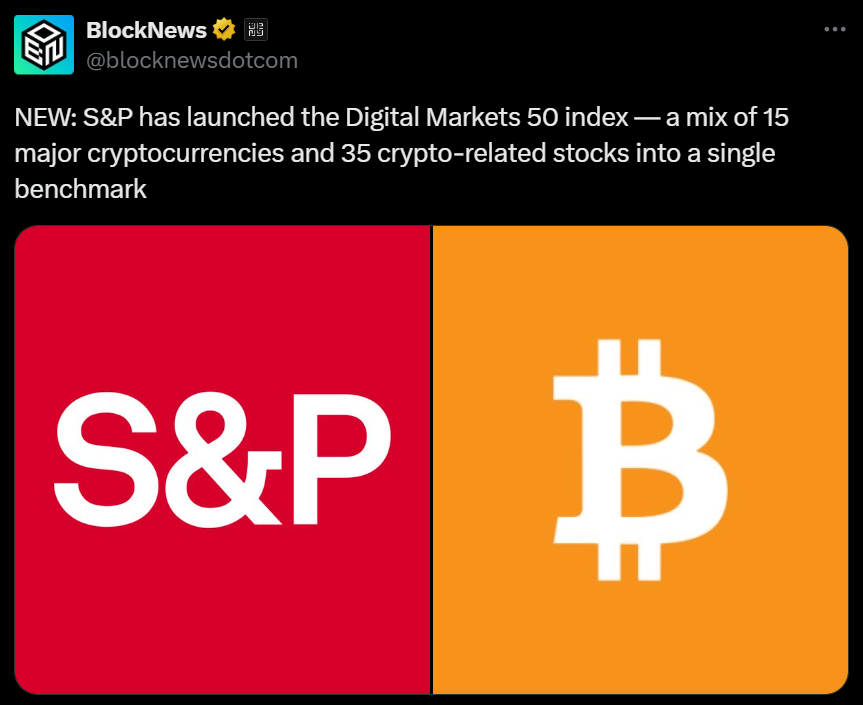The image size is (863, 705).
Task: Click the ampersand in the S&P logo
Action: (x=220, y=460)
